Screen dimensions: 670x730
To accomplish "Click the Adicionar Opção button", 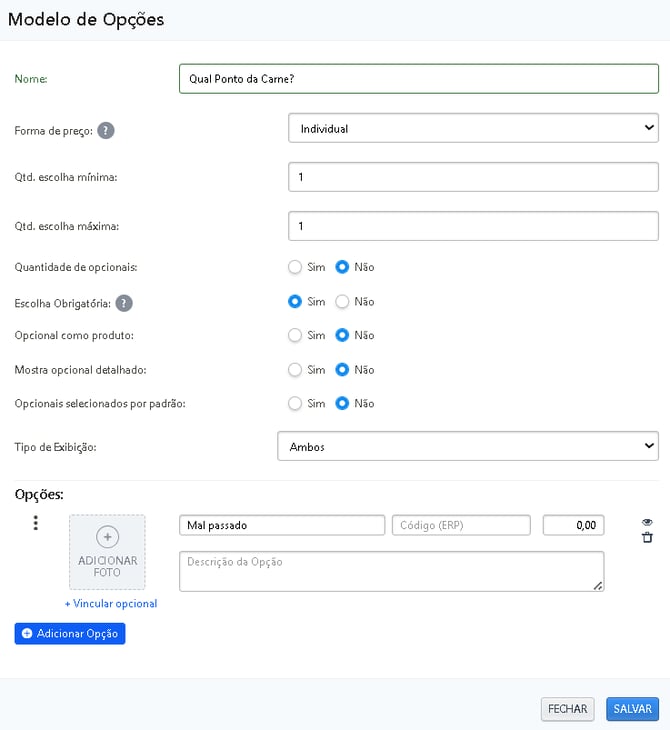I will [70, 634].
